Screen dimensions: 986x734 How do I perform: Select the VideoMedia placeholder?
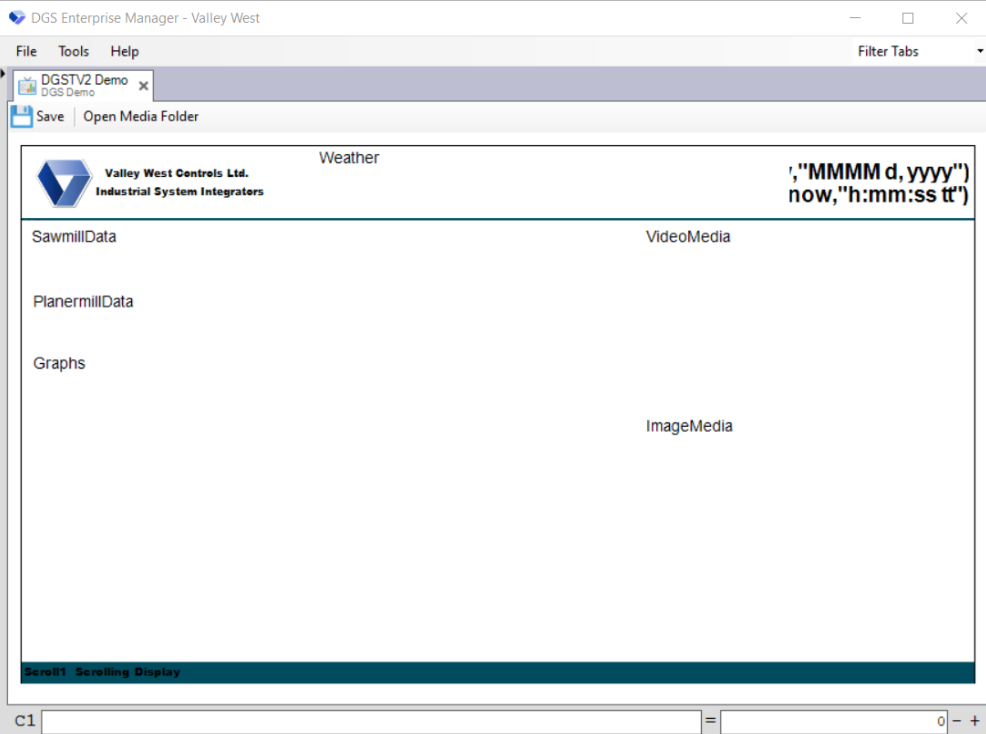point(688,236)
